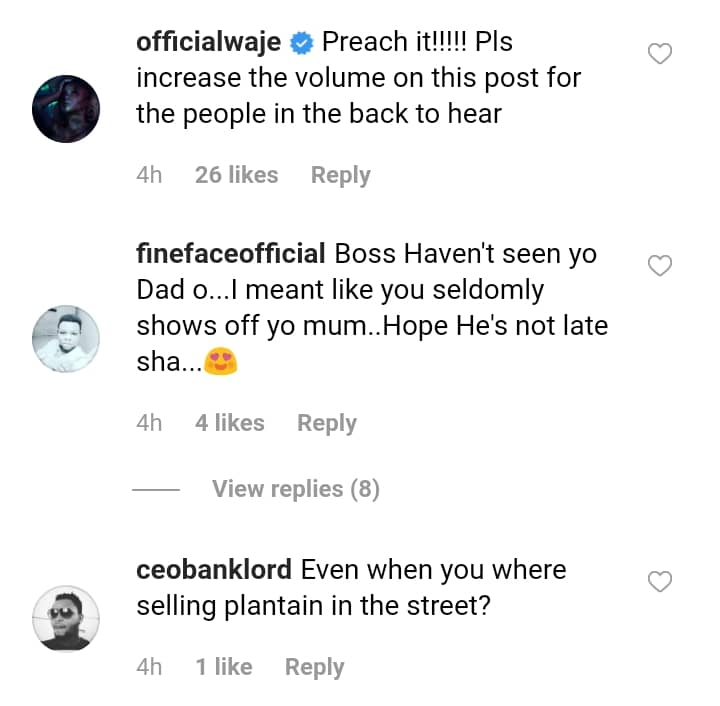Viewport: 720px width, 706px height.
Task: View who gave 4 likes
Action: pyautogui.click(x=230, y=423)
